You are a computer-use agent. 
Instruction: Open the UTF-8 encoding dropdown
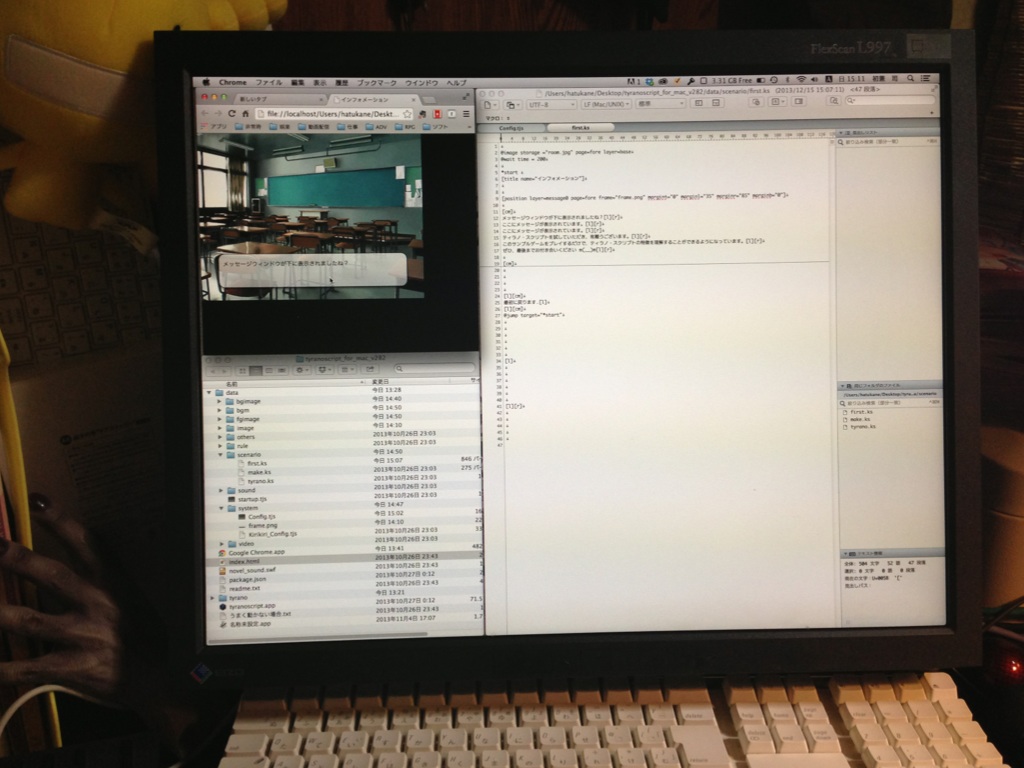(x=551, y=104)
